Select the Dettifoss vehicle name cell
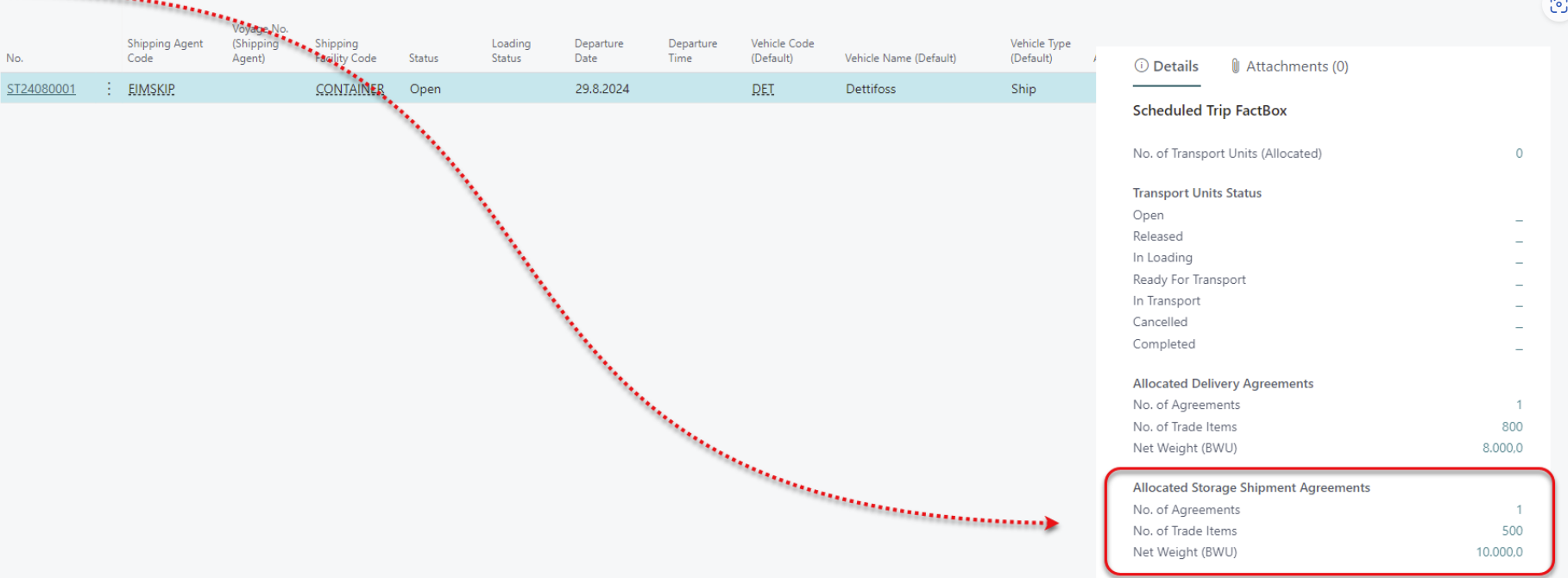1568x578 pixels. click(x=871, y=89)
